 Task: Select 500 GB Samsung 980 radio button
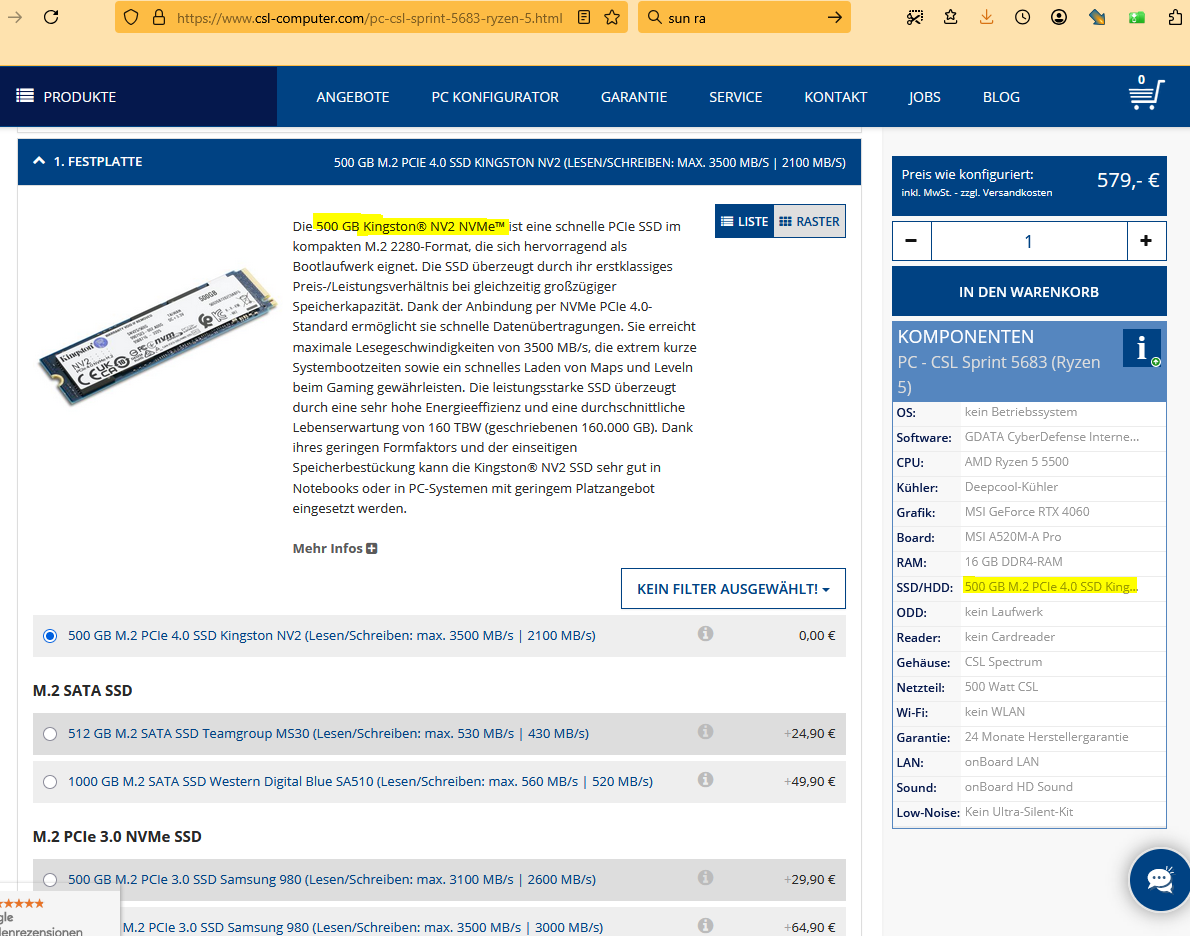pos(50,880)
